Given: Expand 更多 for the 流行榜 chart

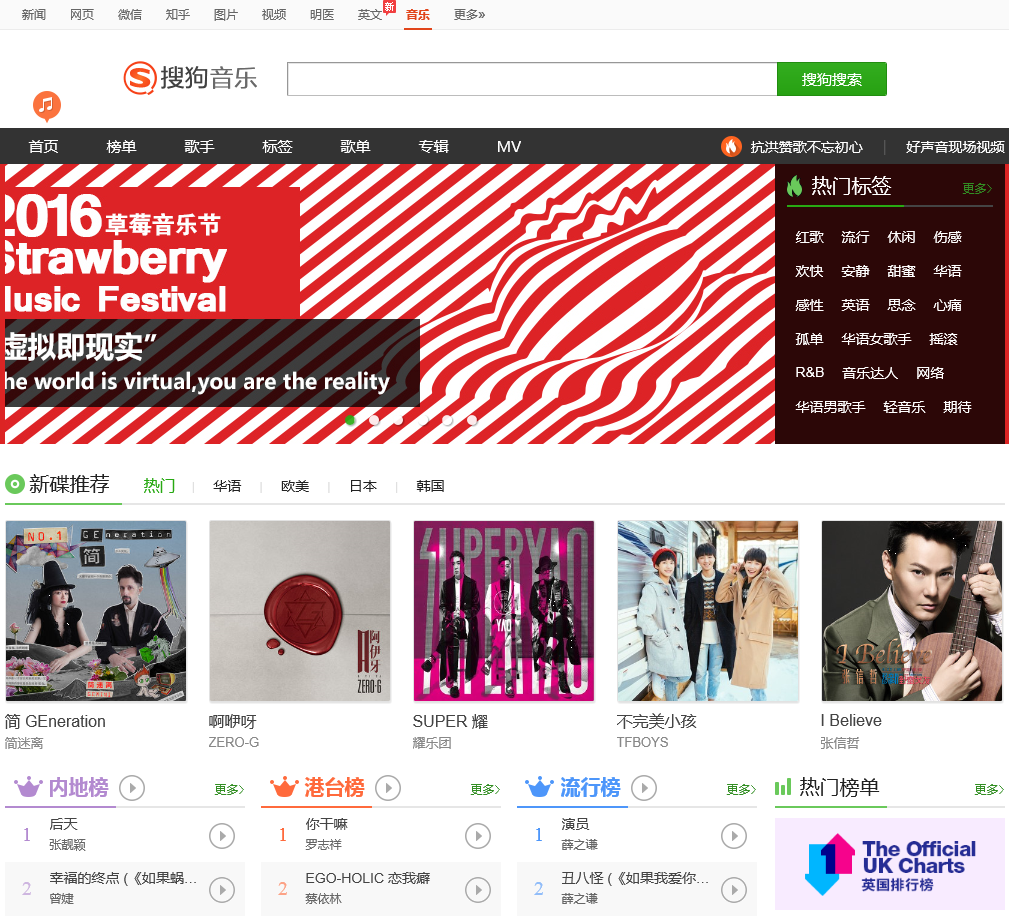Looking at the screenshot, I should 741,790.
